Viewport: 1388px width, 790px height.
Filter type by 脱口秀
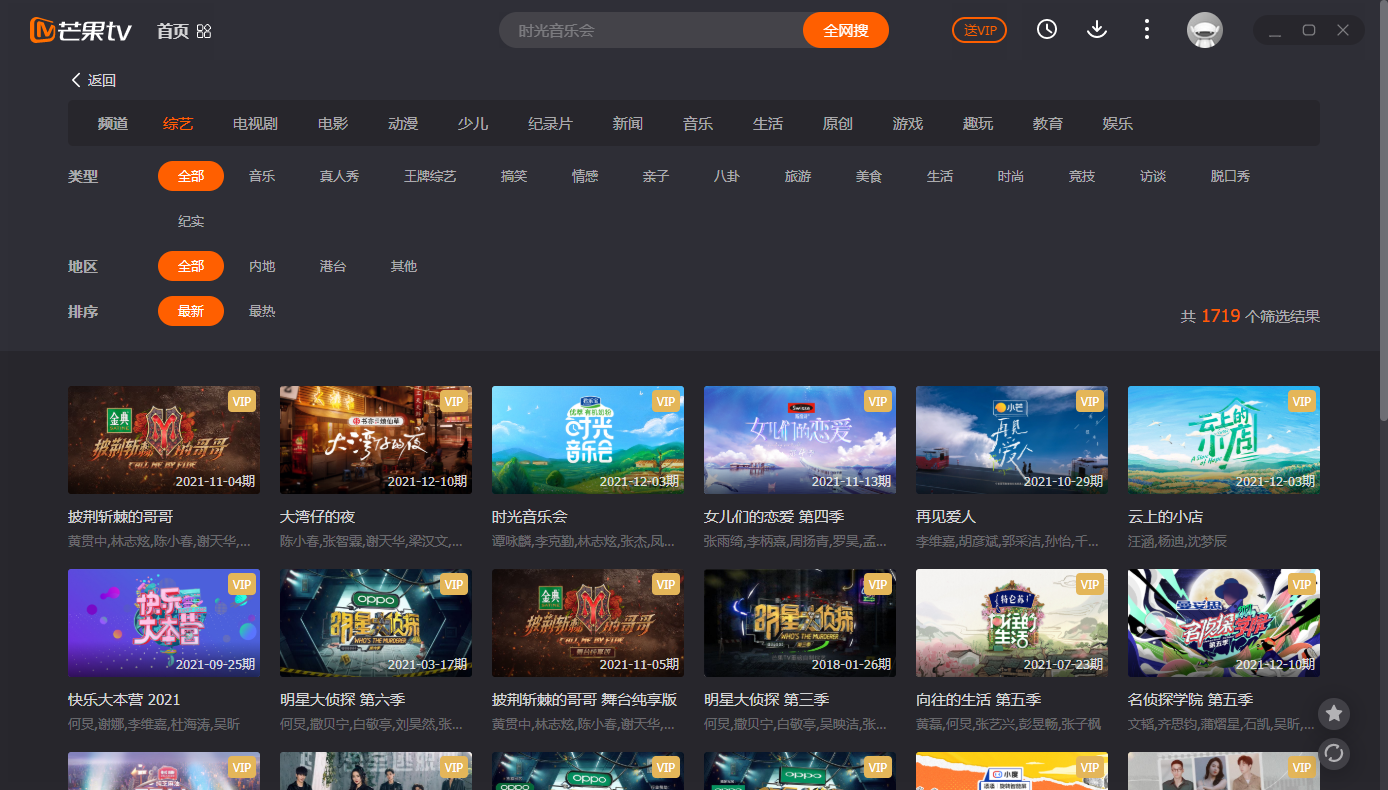pyautogui.click(x=1230, y=176)
